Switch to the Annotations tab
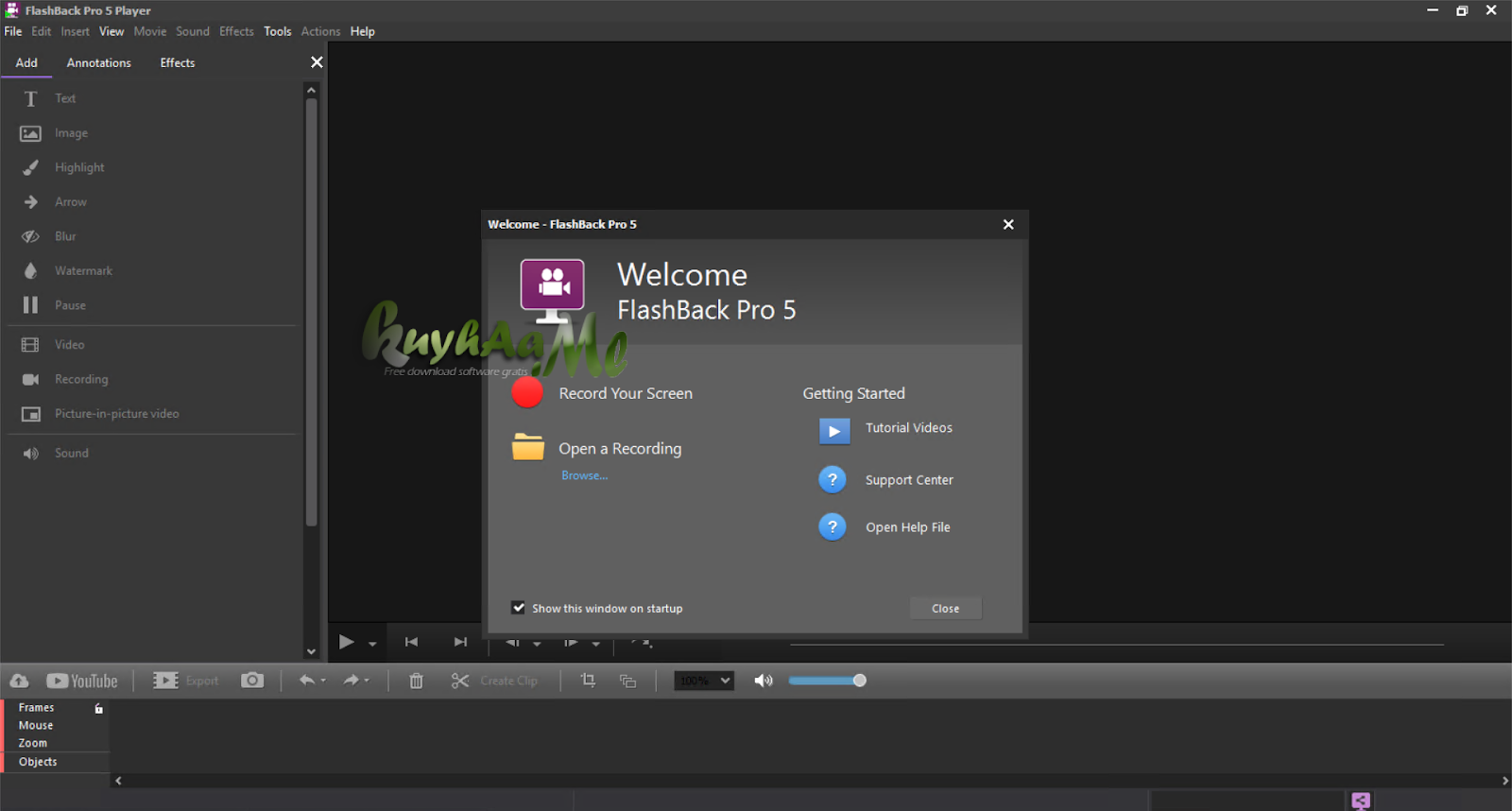 coord(99,62)
